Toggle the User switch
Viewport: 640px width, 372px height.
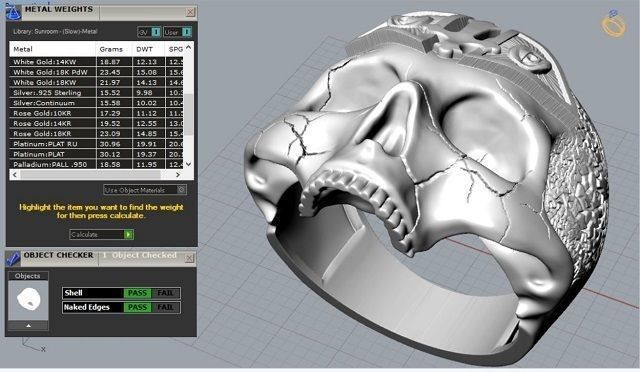tap(186, 32)
